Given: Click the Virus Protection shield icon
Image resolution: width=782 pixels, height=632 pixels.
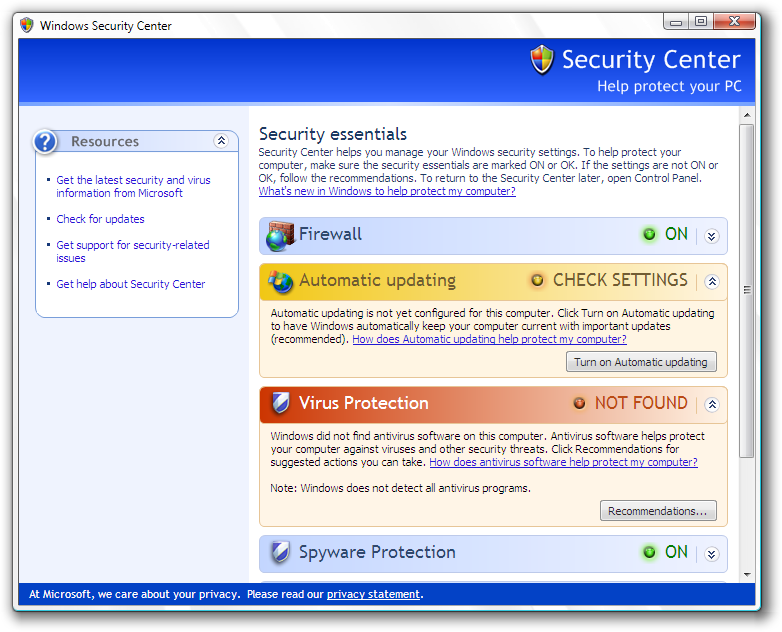Looking at the screenshot, I should coord(281,404).
